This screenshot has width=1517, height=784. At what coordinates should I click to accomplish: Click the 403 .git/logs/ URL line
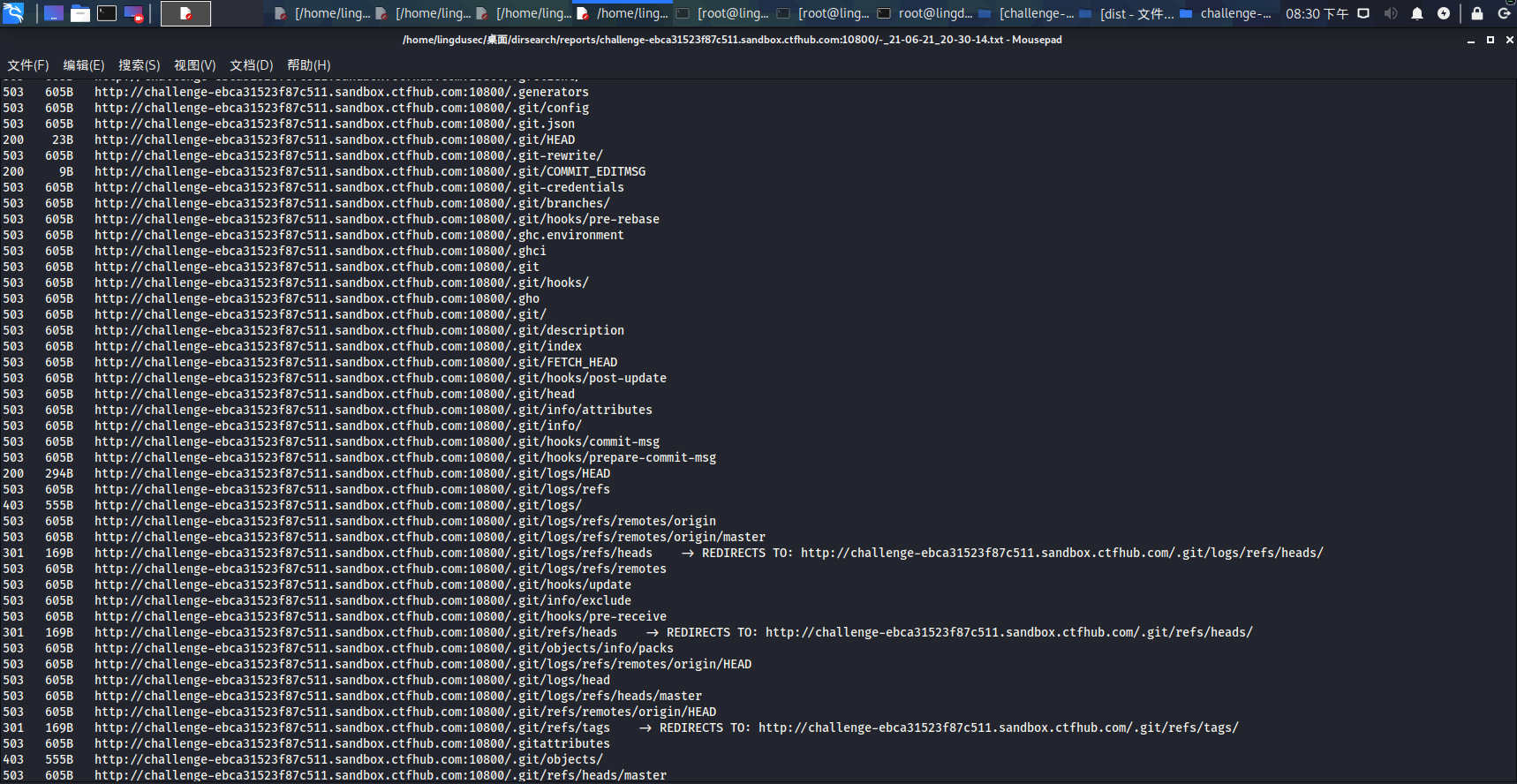338,505
